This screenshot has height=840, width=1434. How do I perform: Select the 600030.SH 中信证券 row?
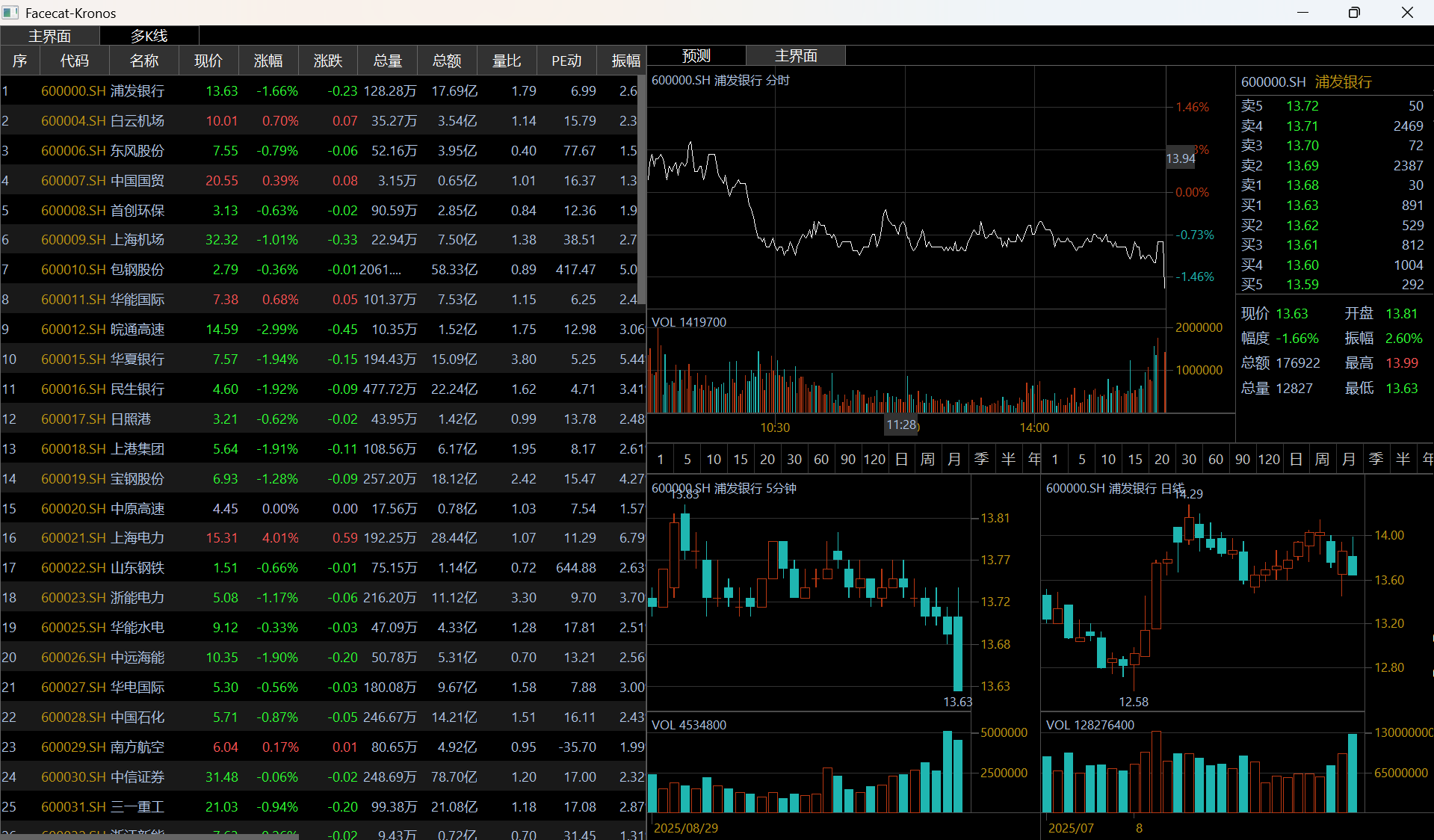pos(322,777)
